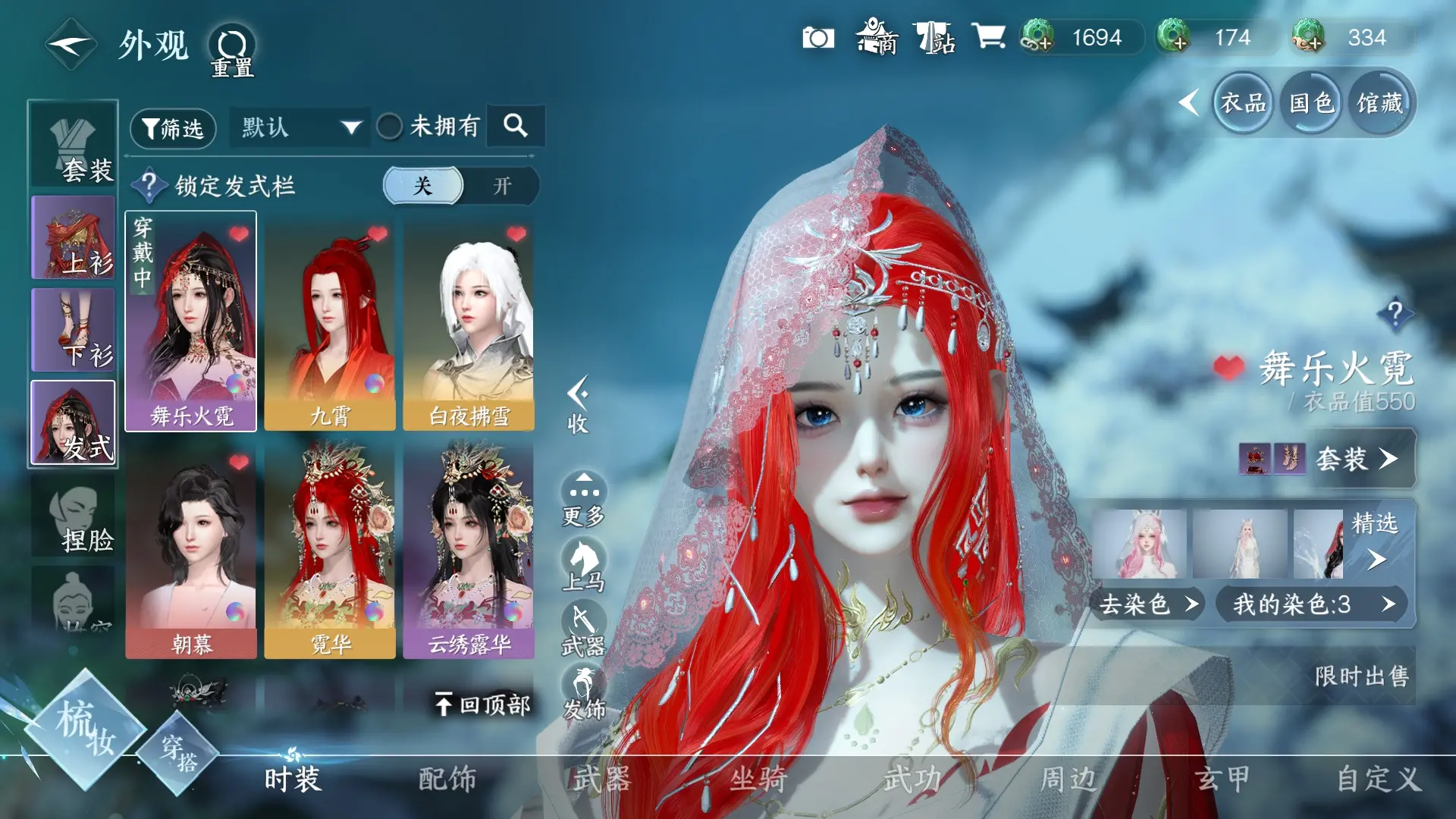Toggle favorite heart on 舞乐火霓 card
1456x819 pixels.
(239, 234)
